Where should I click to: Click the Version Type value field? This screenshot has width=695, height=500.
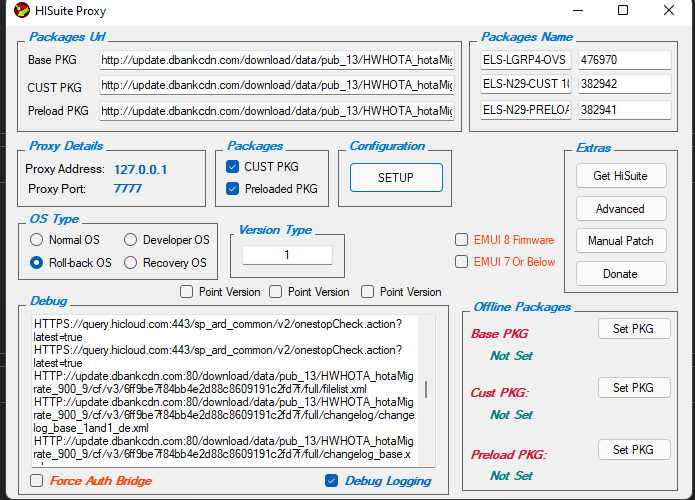click(x=287, y=255)
